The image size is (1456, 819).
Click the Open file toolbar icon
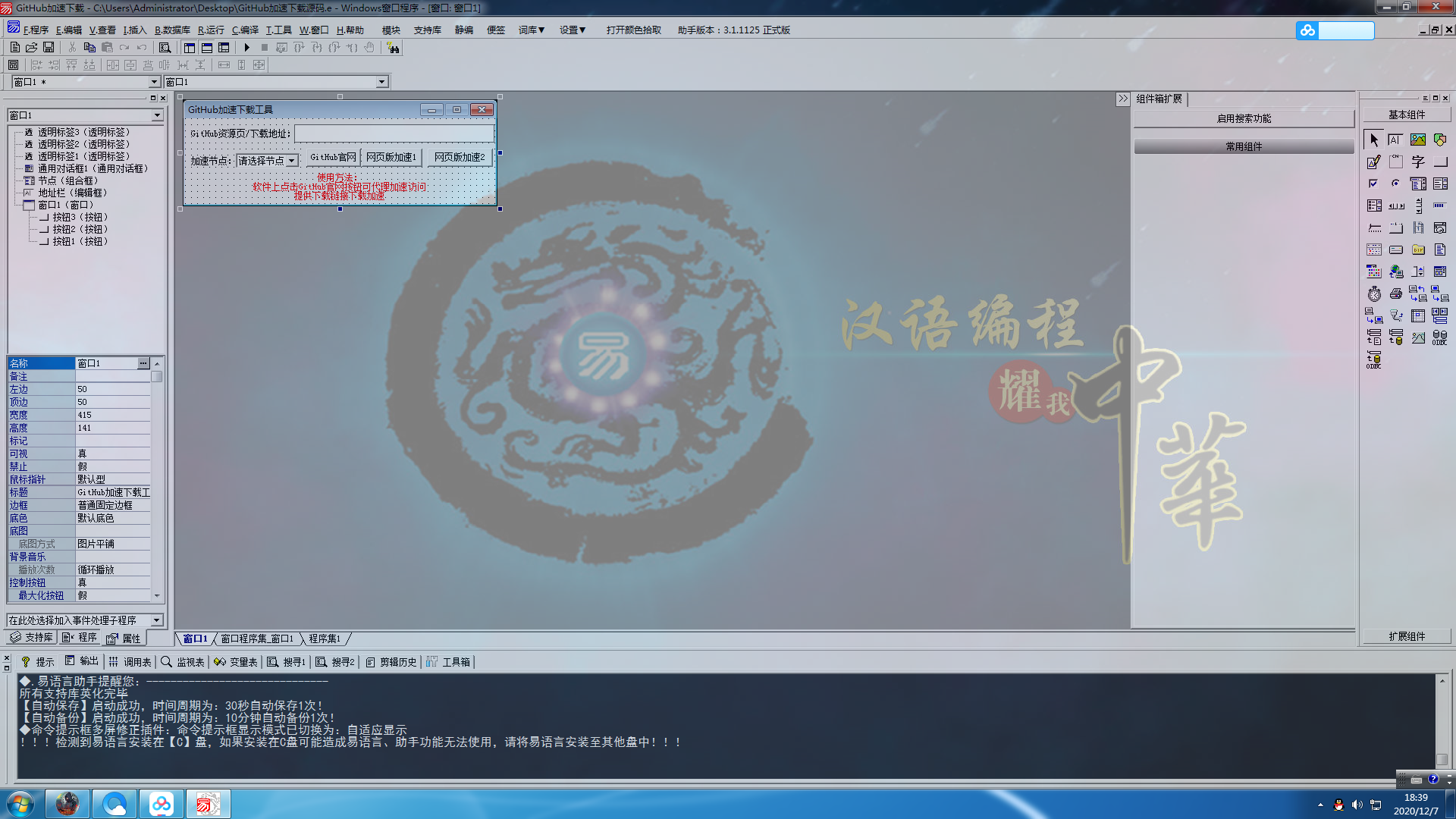tap(31, 47)
